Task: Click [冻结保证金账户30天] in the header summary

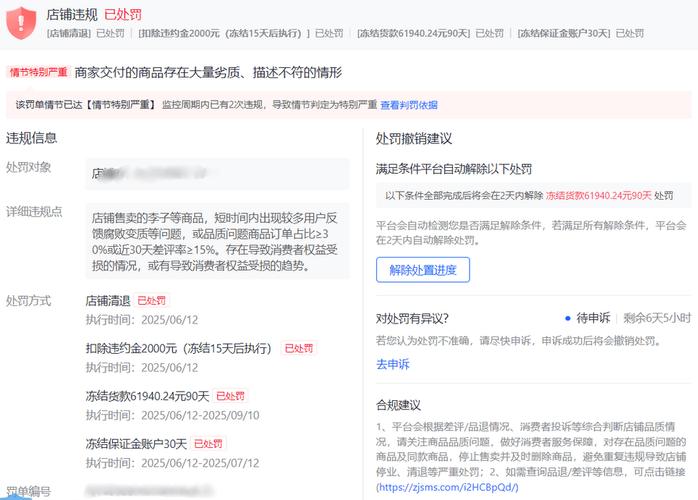Action: click(x=564, y=33)
